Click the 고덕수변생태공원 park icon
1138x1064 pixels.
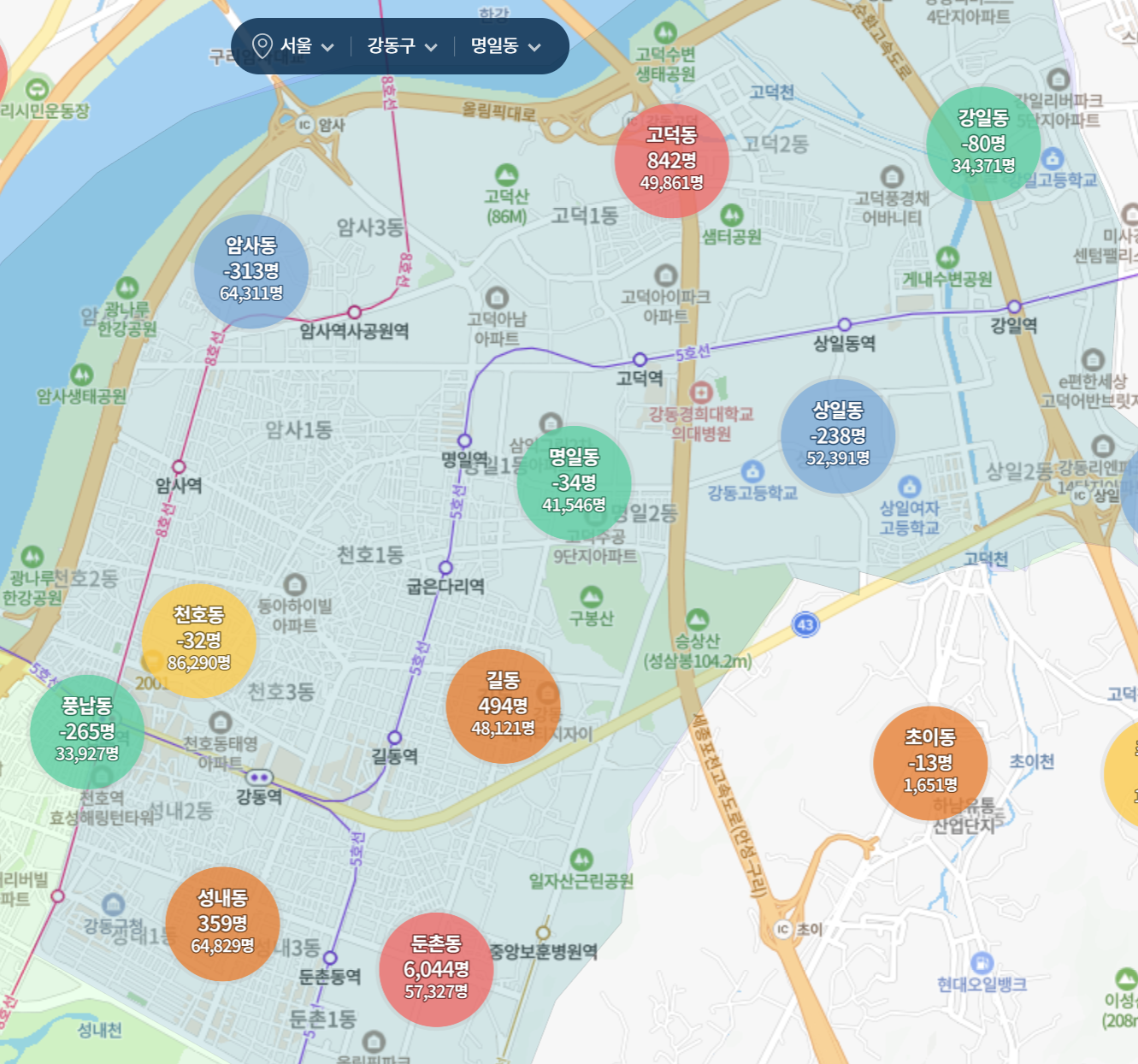[x=665, y=33]
